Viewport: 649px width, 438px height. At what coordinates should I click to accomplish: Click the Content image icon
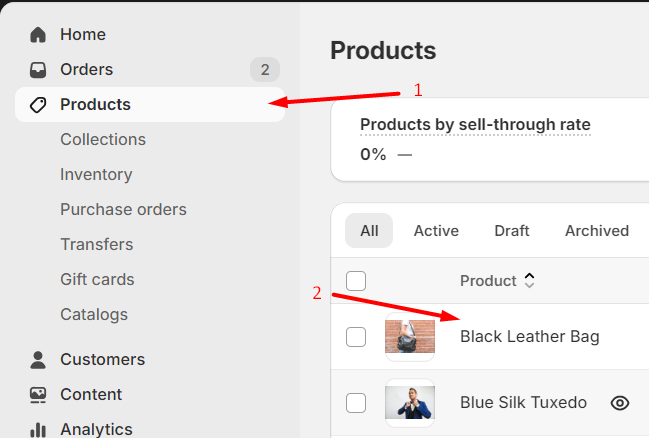[x=38, y=394]
